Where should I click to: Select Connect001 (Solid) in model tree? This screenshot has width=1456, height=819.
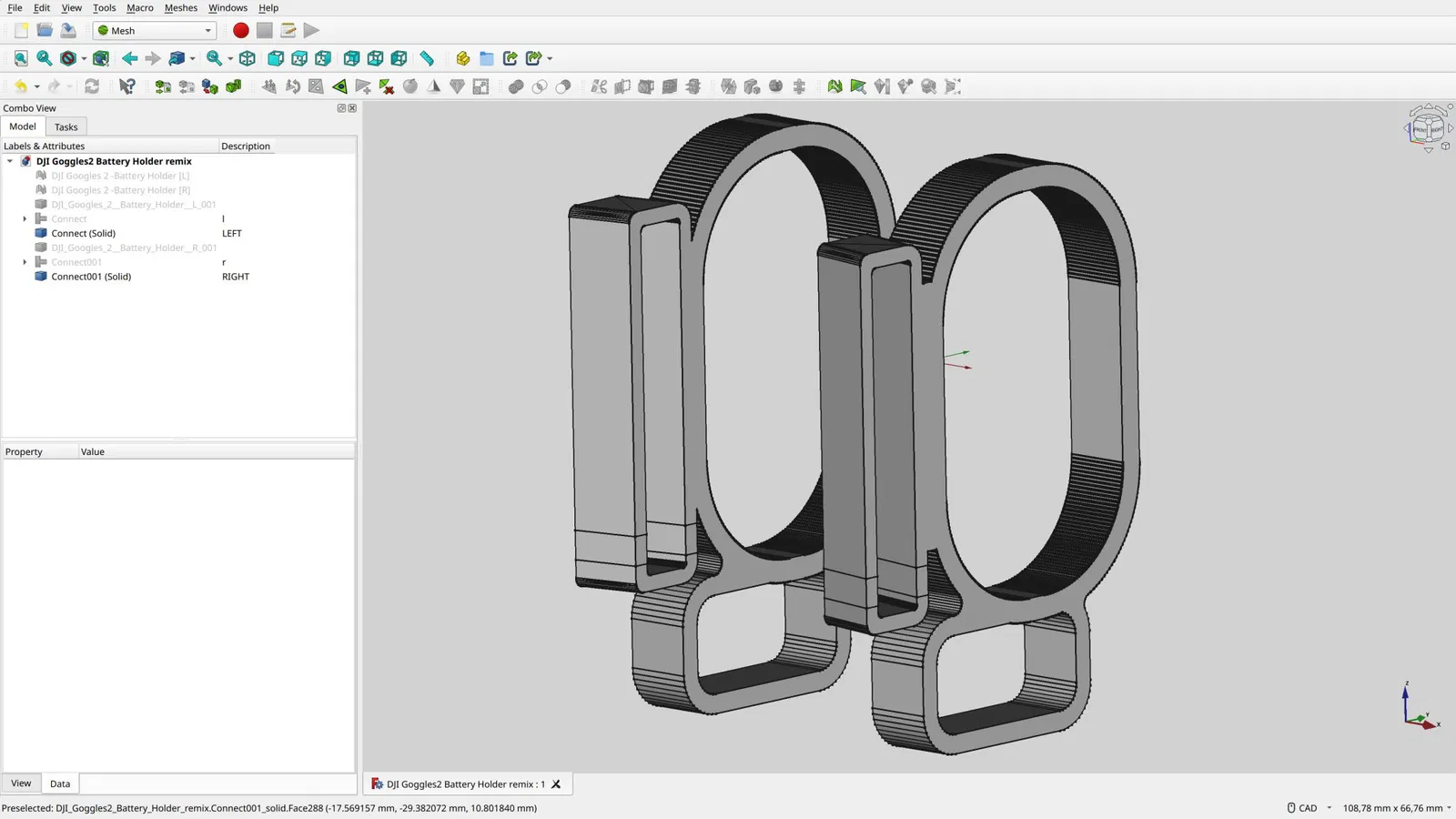point(91,277)
